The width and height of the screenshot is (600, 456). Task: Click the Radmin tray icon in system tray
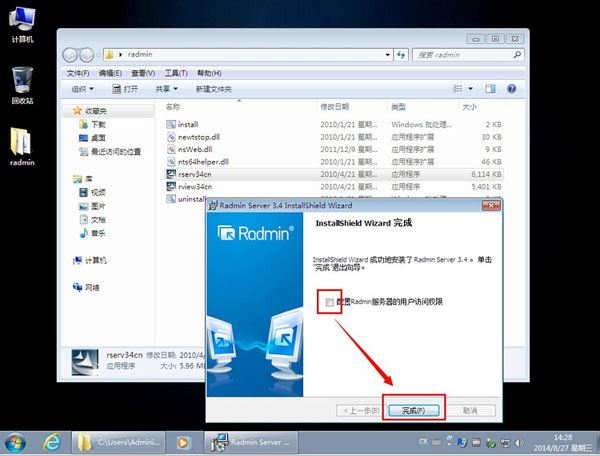coord(462,443)
